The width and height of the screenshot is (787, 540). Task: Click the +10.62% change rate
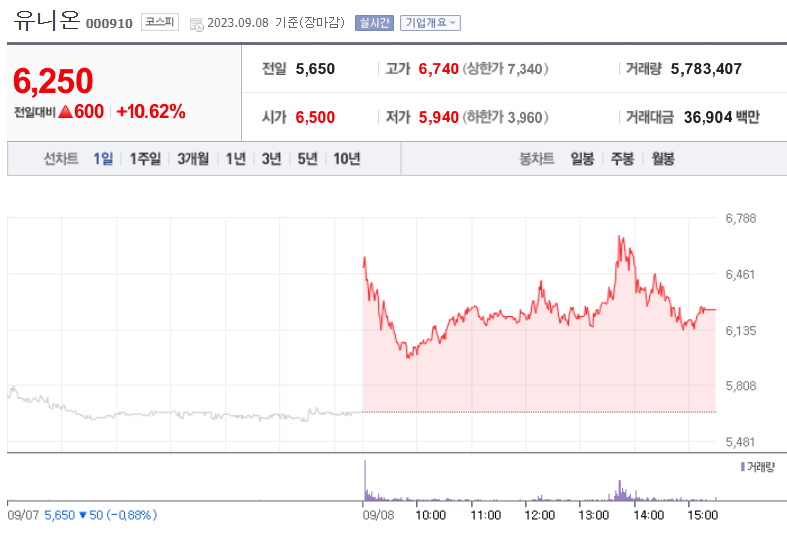click(x=151, y=111)
